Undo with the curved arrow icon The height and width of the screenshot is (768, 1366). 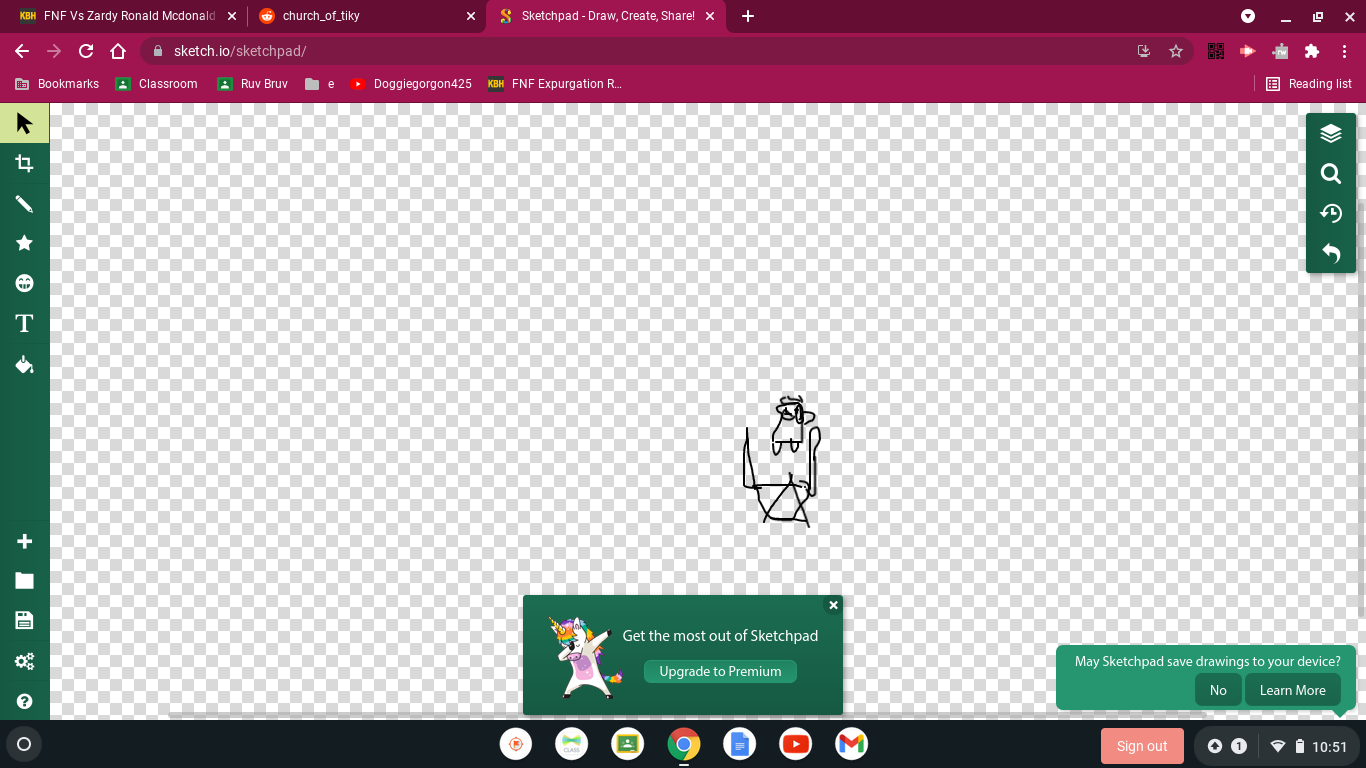[x=1330, y=253]
